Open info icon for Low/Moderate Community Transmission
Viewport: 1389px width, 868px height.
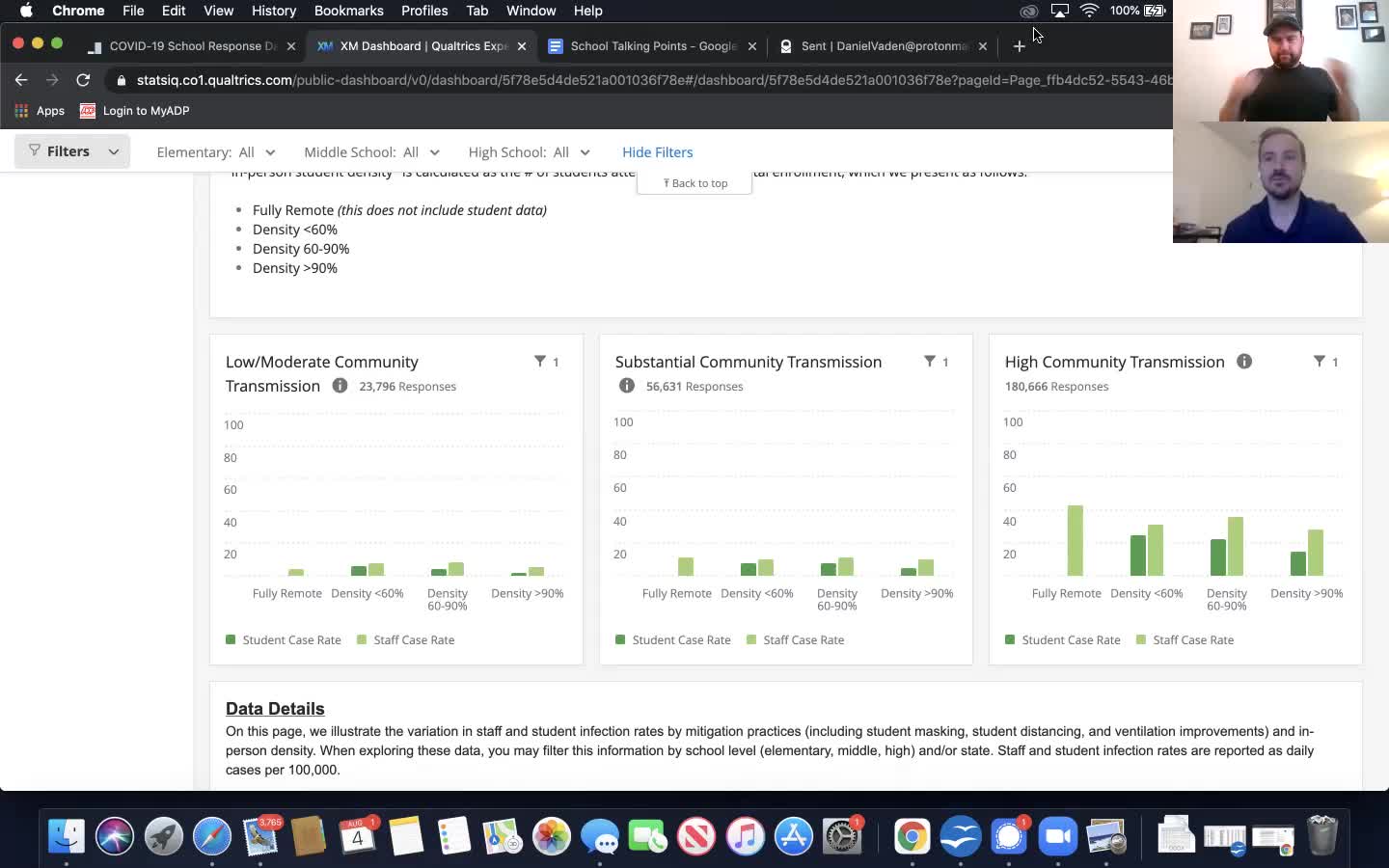(340, 386)
